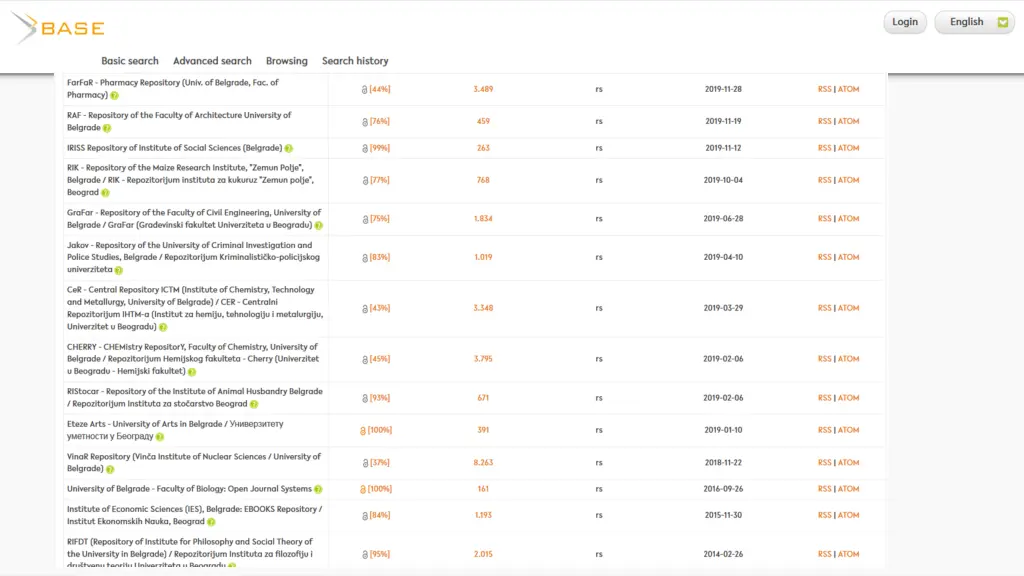This screenshot has width=1024, height=576.
Task: Click the open access lock icon in RAF row
Action: click(365, 121)
